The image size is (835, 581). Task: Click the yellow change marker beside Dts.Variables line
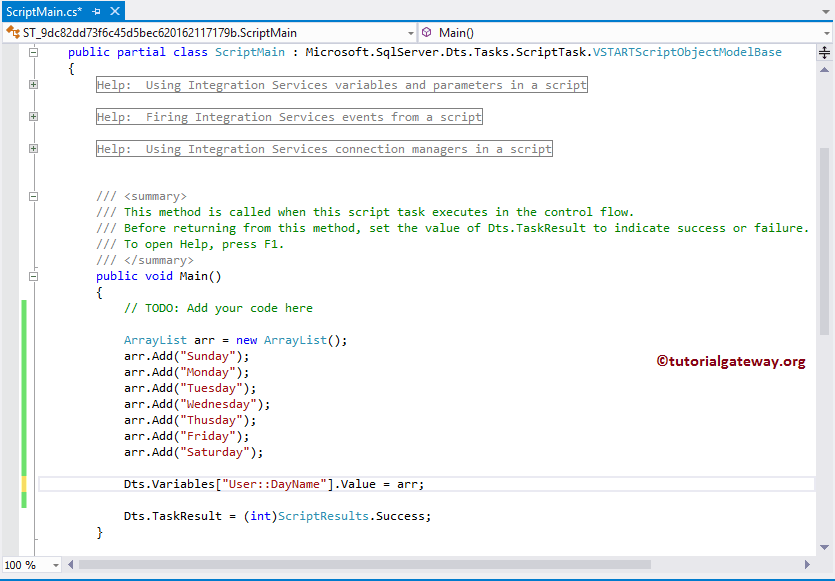coord(24,483)
